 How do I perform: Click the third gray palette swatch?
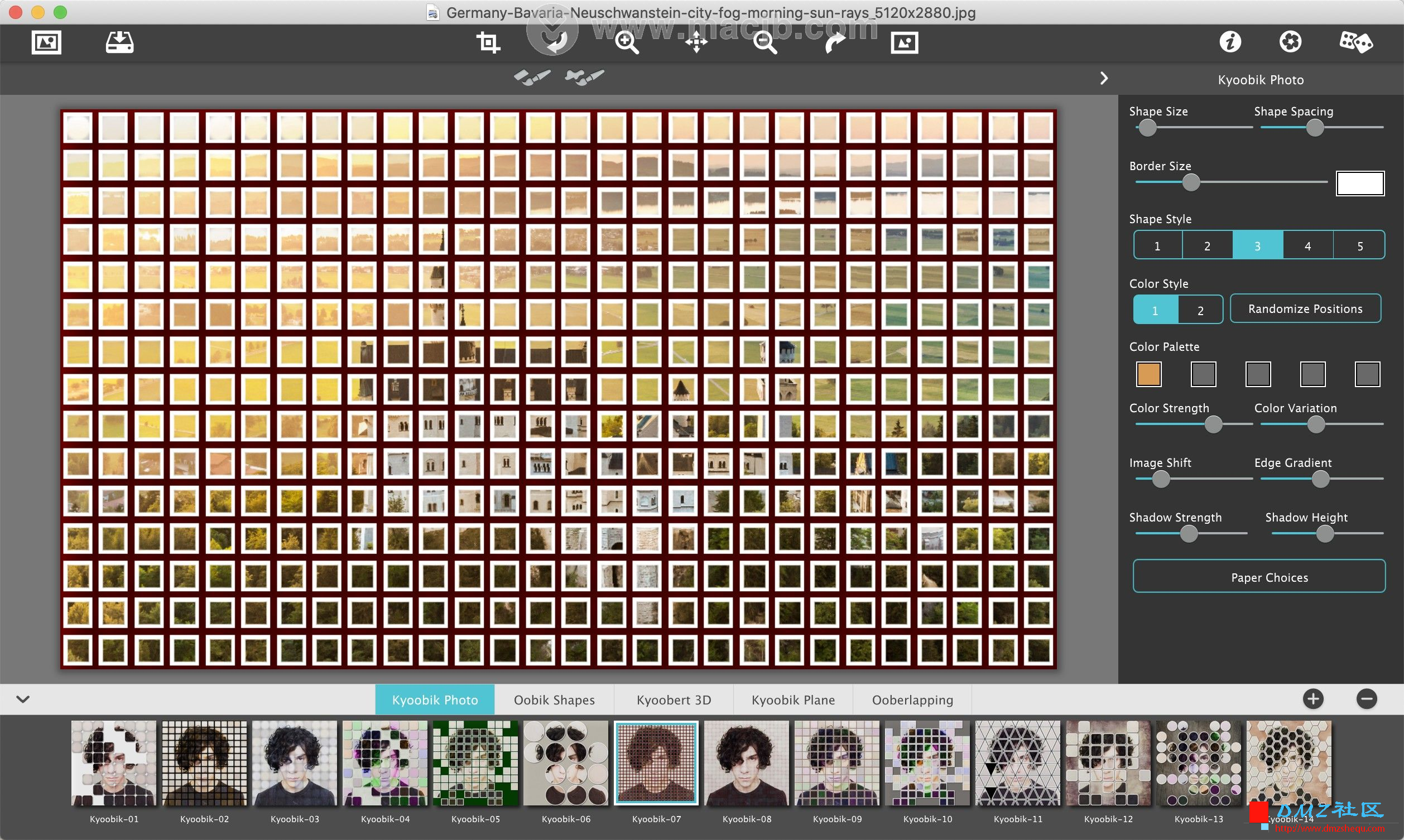tap(1258, 374)
